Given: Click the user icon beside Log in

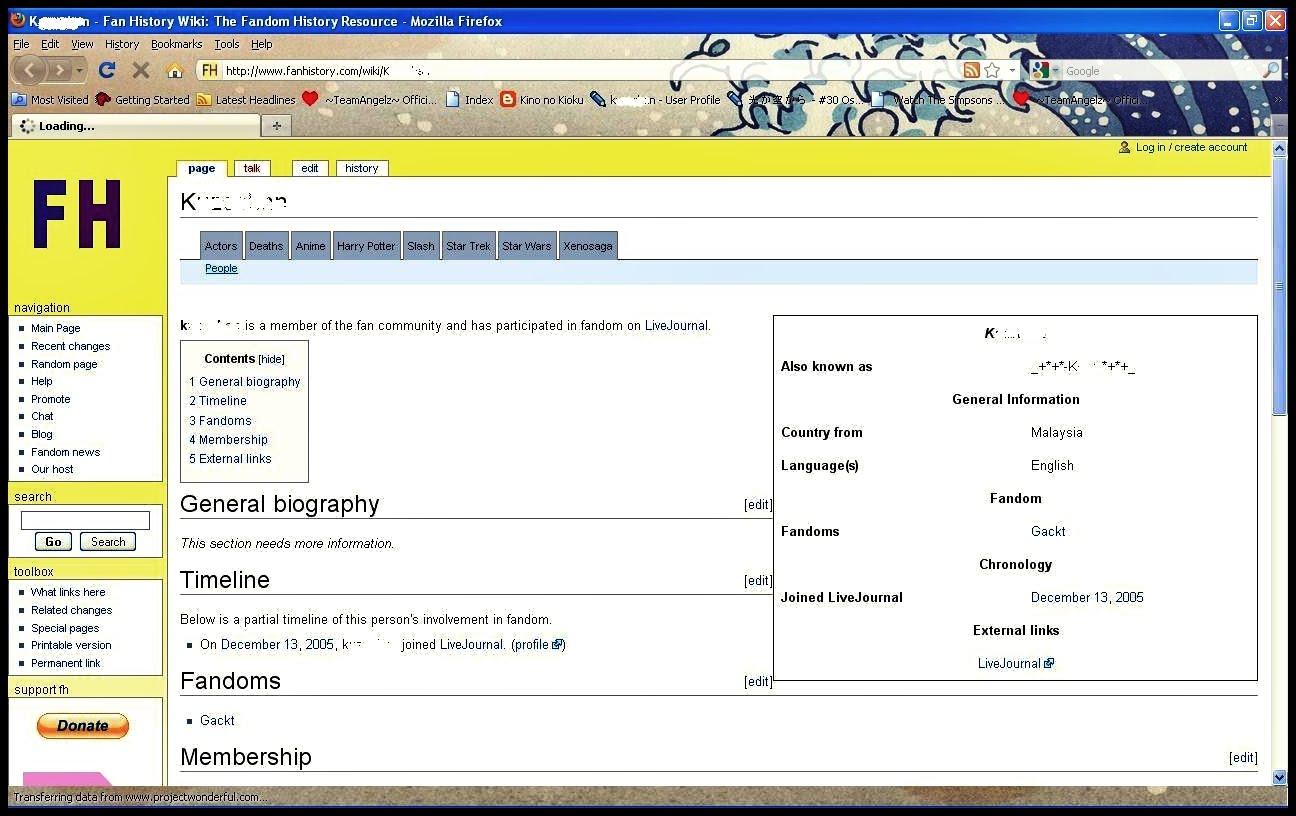Looking at the screenshot, I should (1125, 147).
